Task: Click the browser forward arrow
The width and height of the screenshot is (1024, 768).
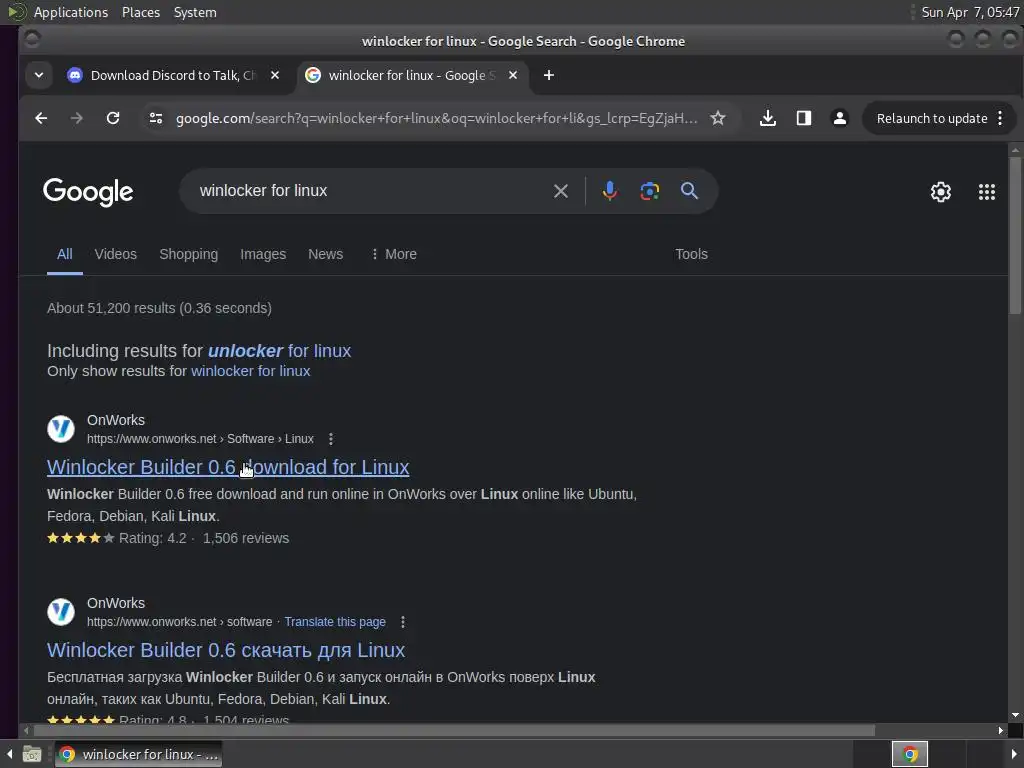Action: (x=77, y=118)
